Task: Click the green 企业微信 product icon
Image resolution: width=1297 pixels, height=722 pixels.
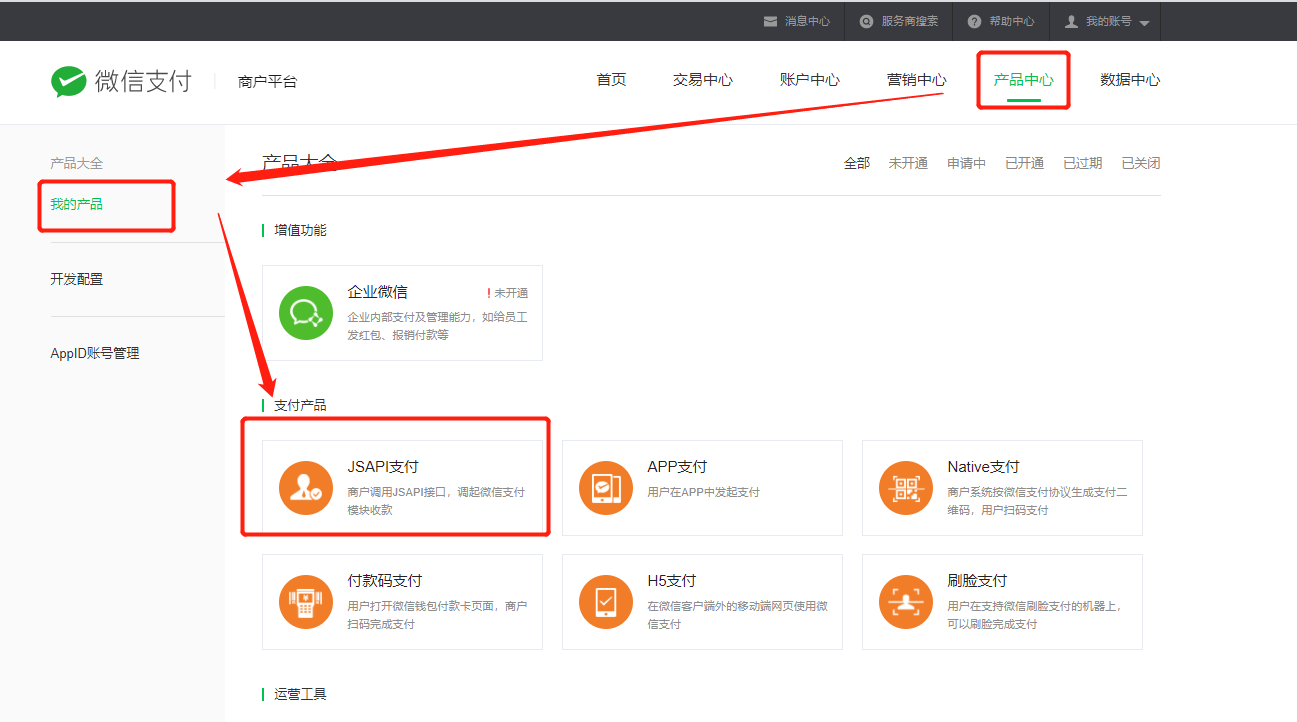Action: tap(305, 313)
